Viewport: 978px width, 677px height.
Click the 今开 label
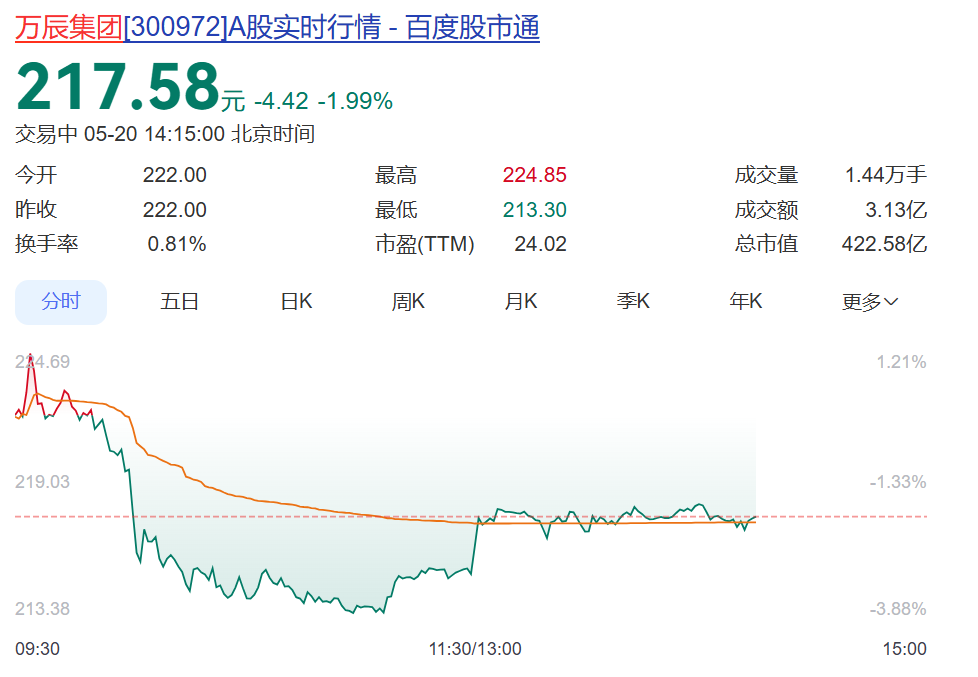tap(36, 175)
